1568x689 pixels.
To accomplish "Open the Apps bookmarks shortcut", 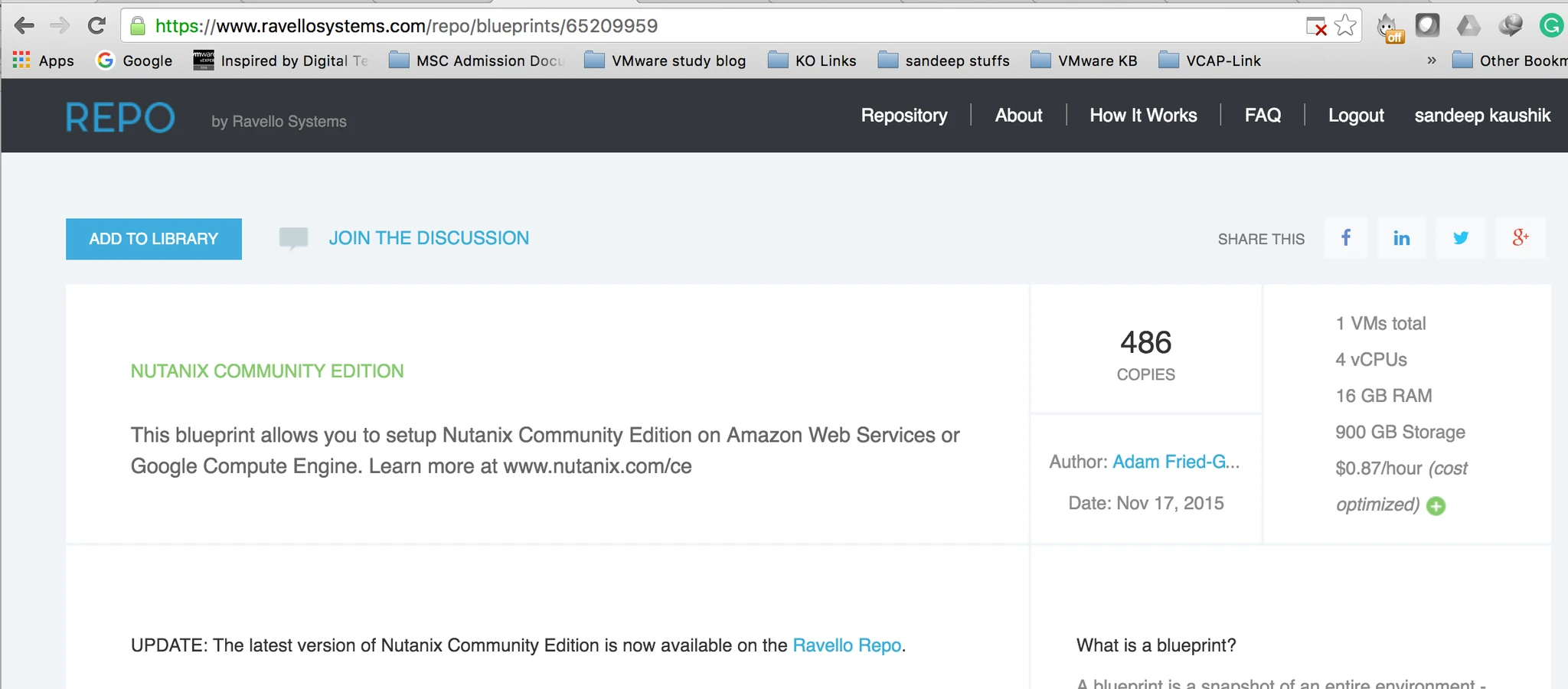I will point(44,60).
